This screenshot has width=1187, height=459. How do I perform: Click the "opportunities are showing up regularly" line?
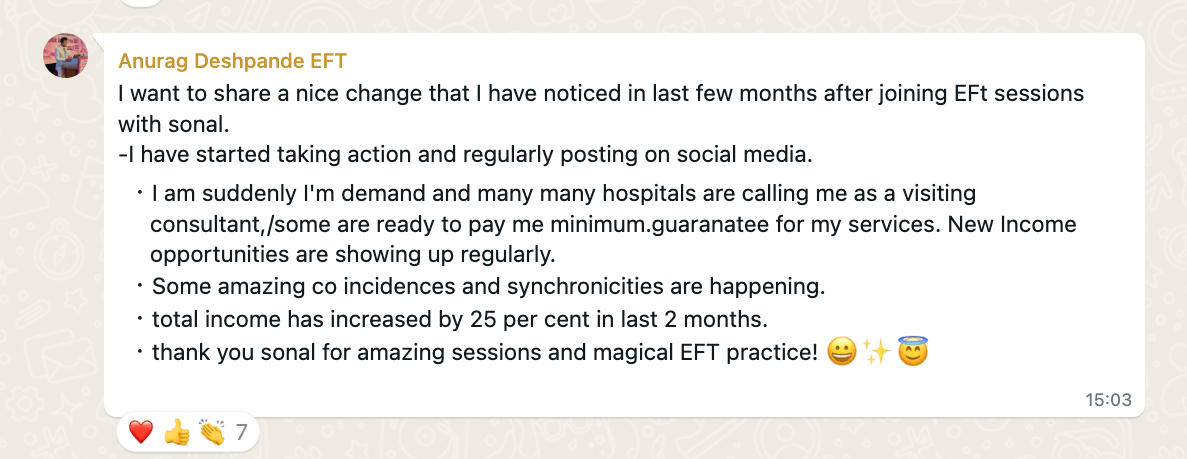click(x=352, y=254)
